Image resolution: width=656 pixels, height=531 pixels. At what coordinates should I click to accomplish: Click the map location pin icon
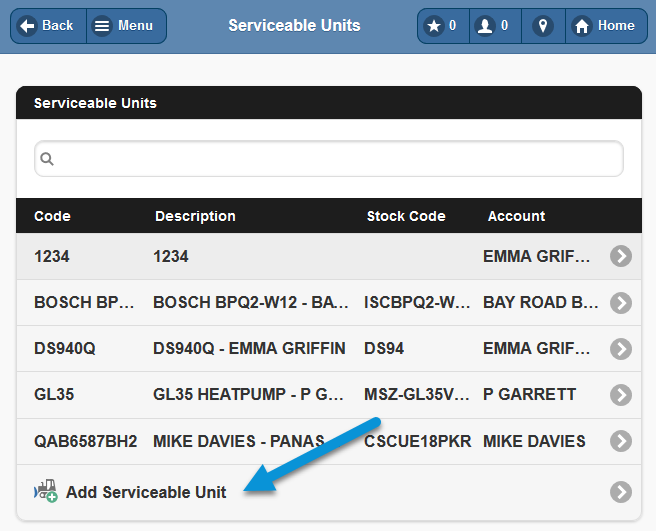[543, 26]
